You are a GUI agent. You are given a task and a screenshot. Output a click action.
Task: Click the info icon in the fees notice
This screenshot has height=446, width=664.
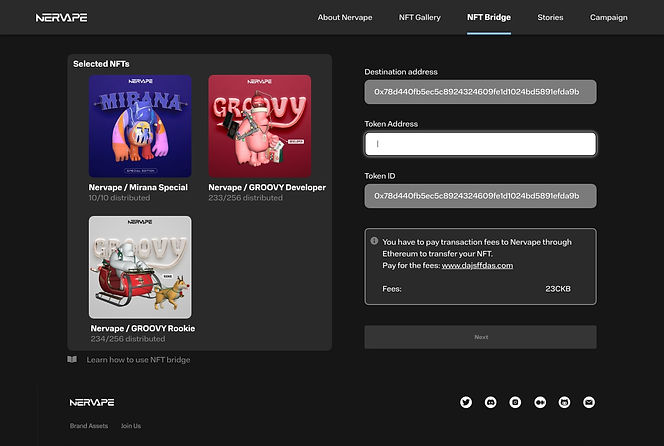pyautogui.click(x=374, y=241)
